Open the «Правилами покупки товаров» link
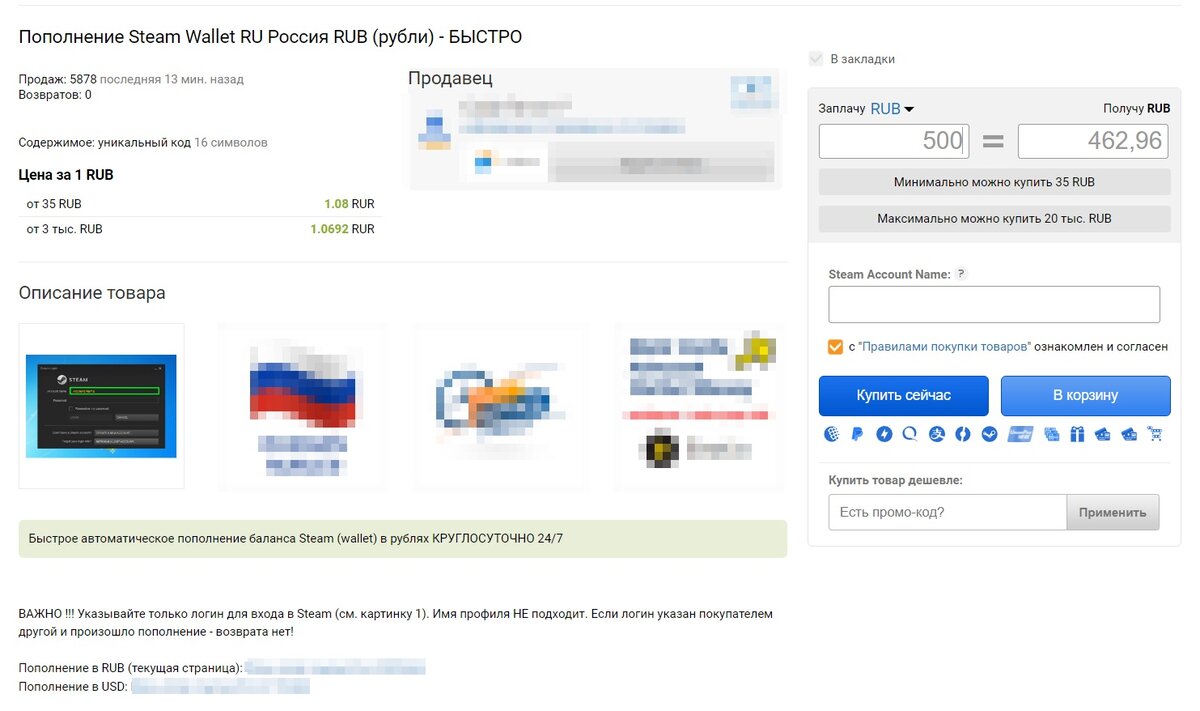 (x=945, y=347)
